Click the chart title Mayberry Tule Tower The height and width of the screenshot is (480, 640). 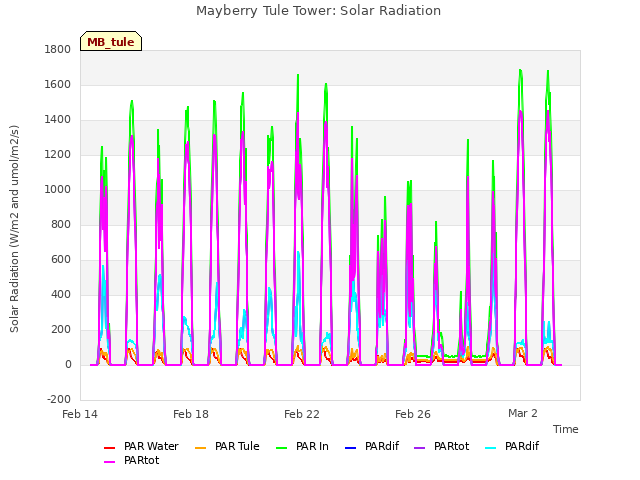pyautogui.click(x=318, y=11)
